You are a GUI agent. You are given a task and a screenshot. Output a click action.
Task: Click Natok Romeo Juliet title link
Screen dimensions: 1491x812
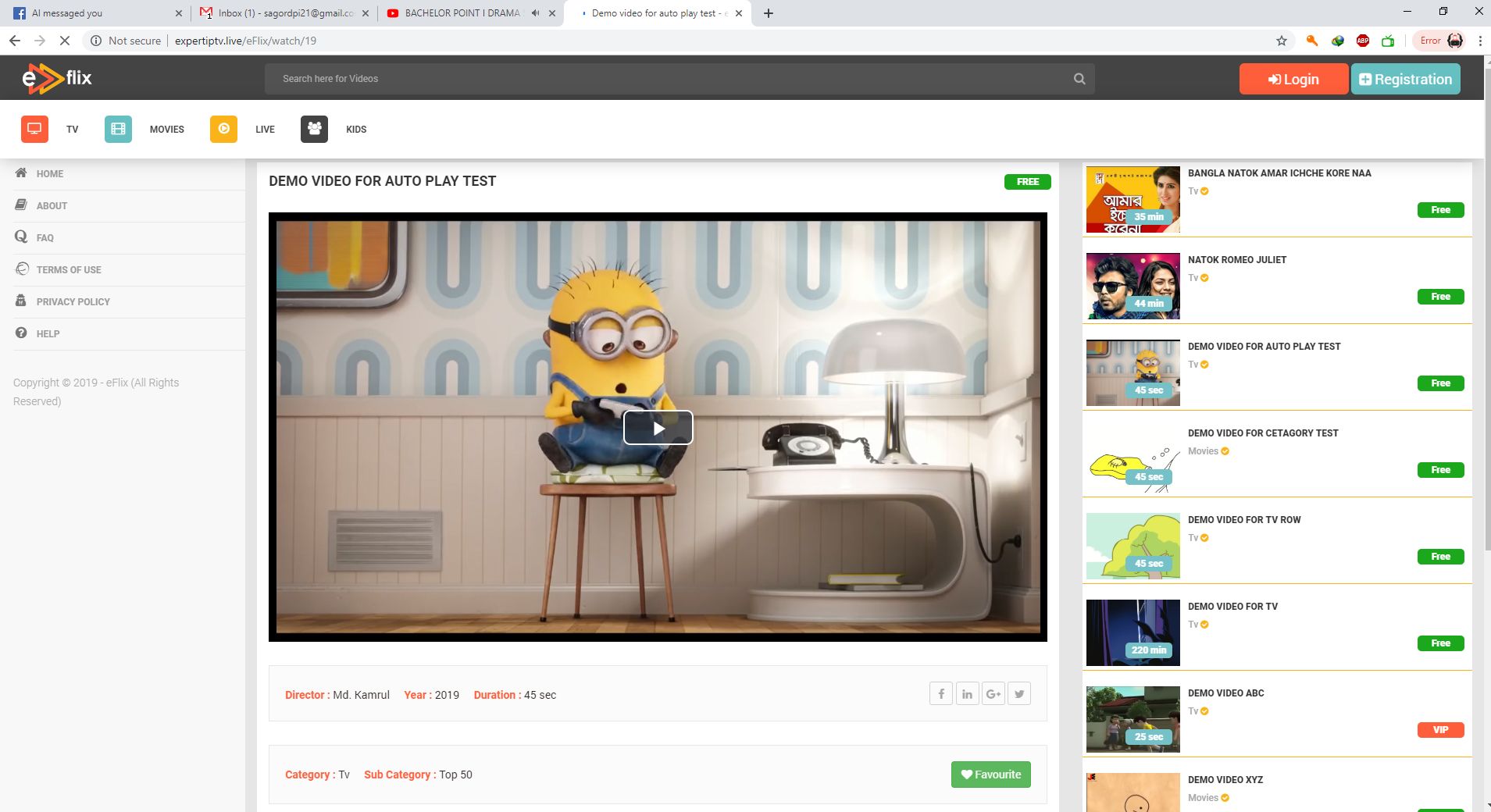[x=1237, y=260]
